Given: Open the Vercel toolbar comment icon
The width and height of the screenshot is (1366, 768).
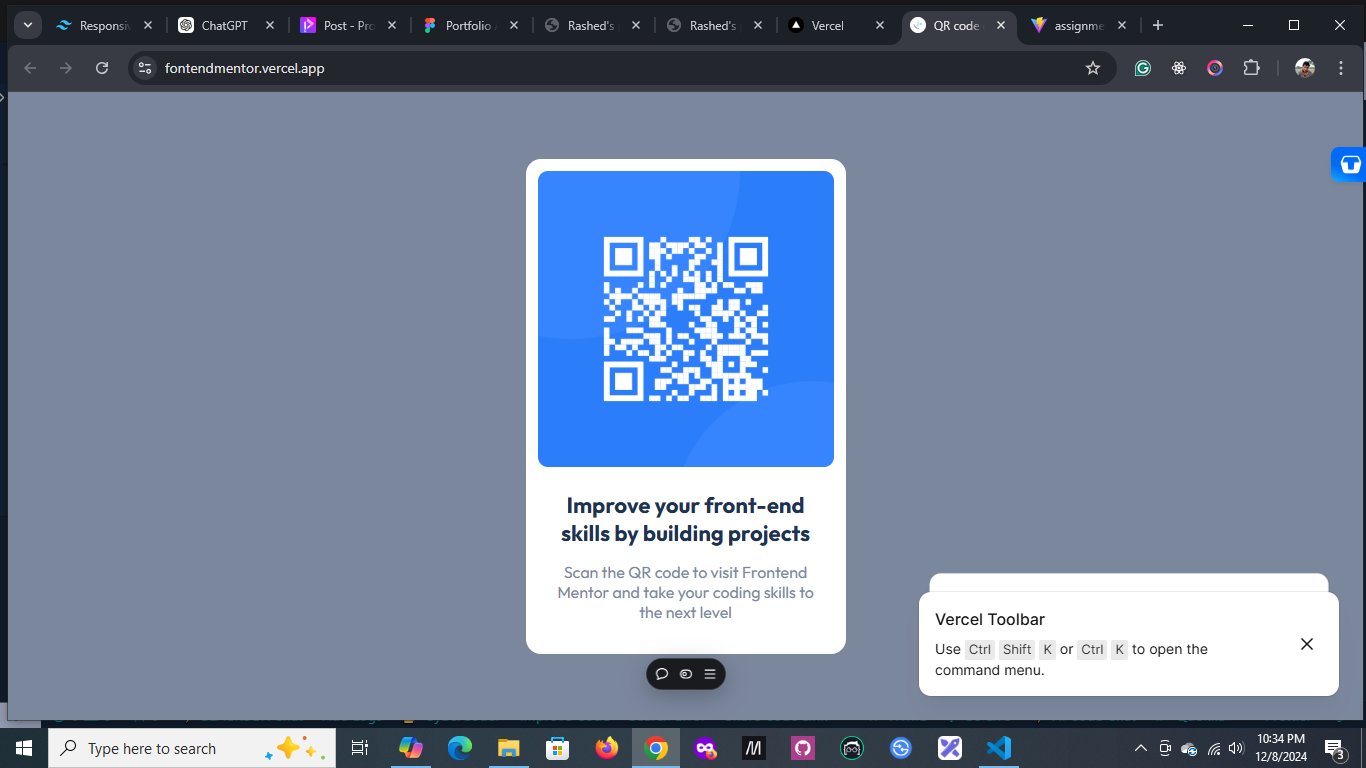Looking at the screenshot, I should coord(662,674).
